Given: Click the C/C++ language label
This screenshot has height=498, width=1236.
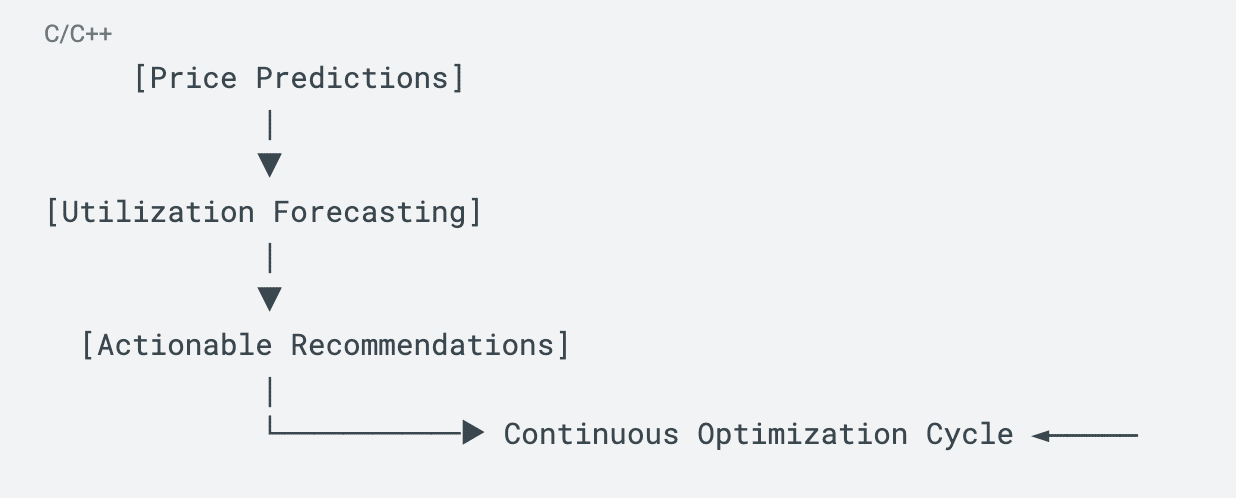Looking at the screenshot, I should [x=78, y=35].
